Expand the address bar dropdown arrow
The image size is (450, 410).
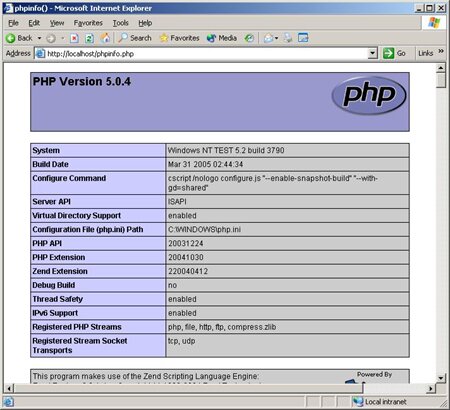tap(373, 53)
